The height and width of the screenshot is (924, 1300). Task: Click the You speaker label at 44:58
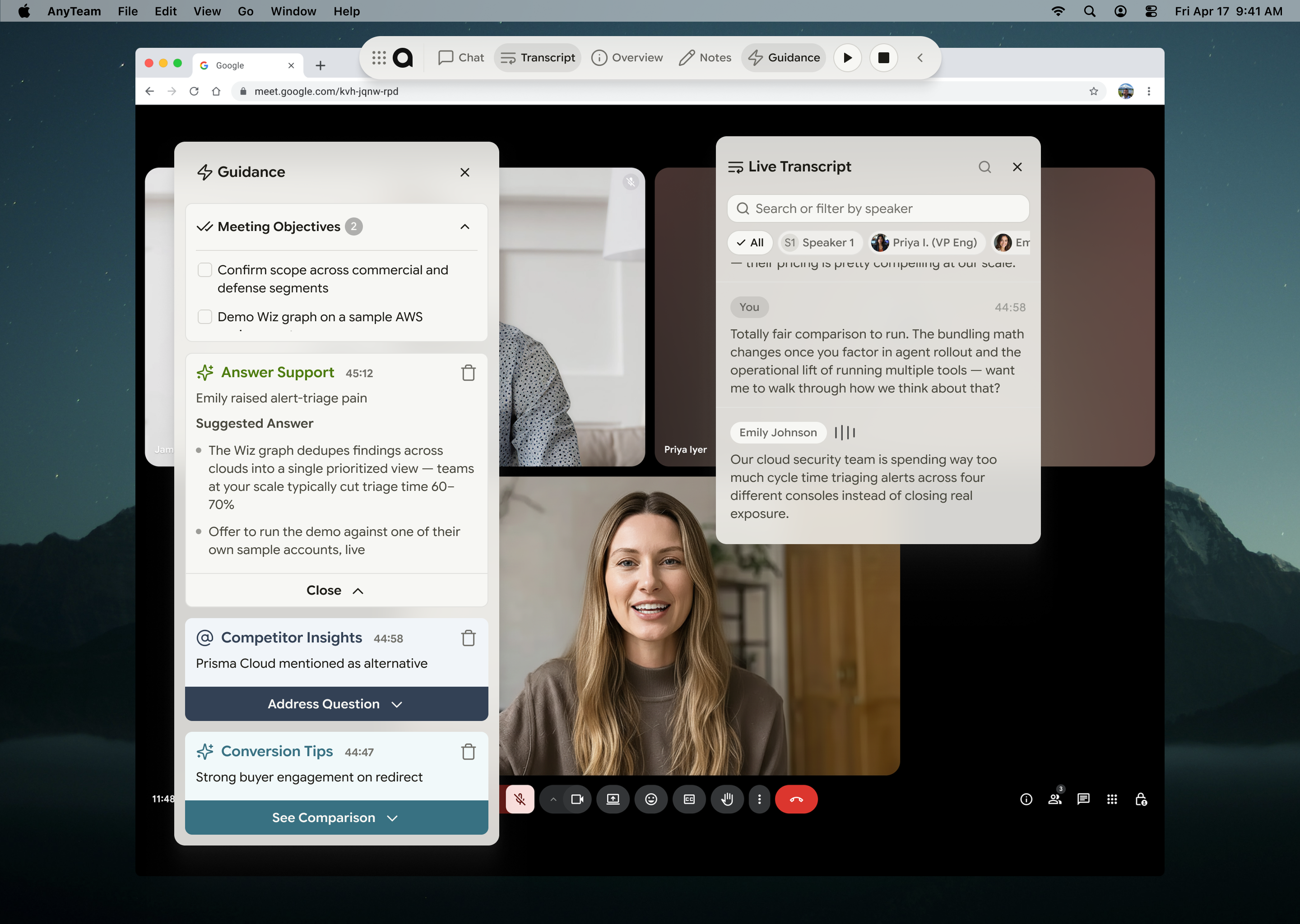point(749,307)
